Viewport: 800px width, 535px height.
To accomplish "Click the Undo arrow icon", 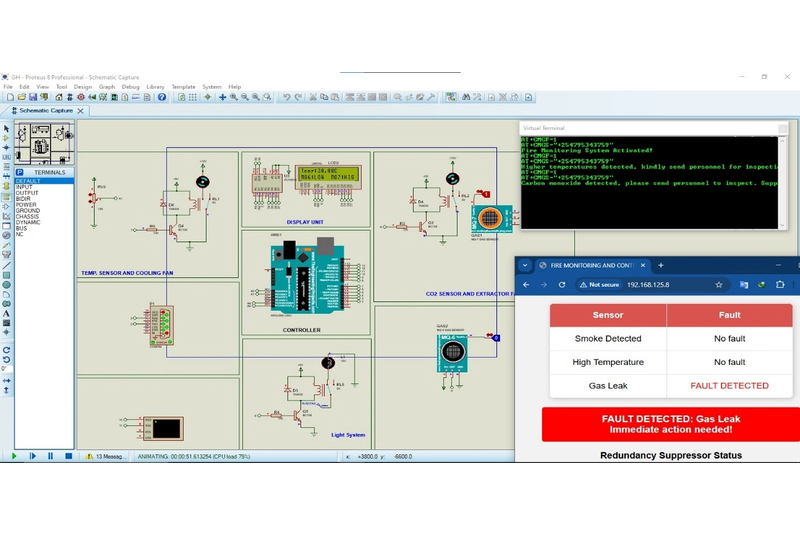I will (x=287, y=97).
